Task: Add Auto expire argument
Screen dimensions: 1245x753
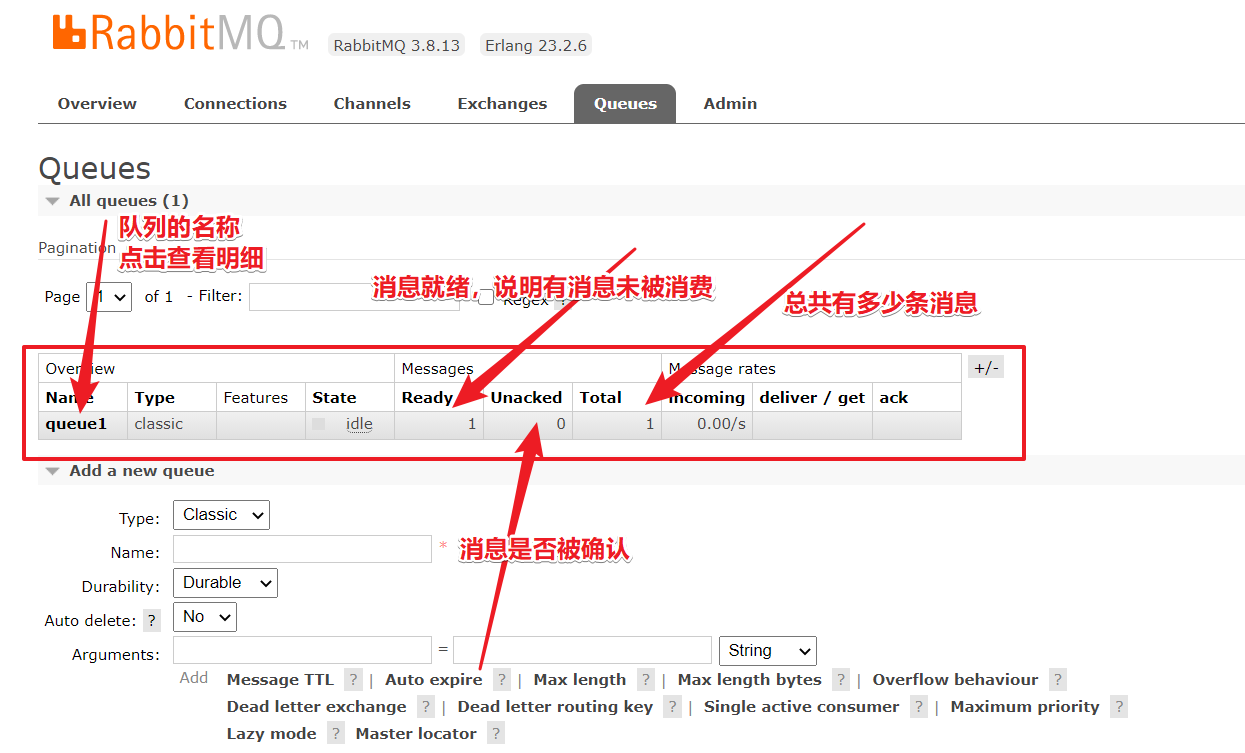Action: pos(434,680)
